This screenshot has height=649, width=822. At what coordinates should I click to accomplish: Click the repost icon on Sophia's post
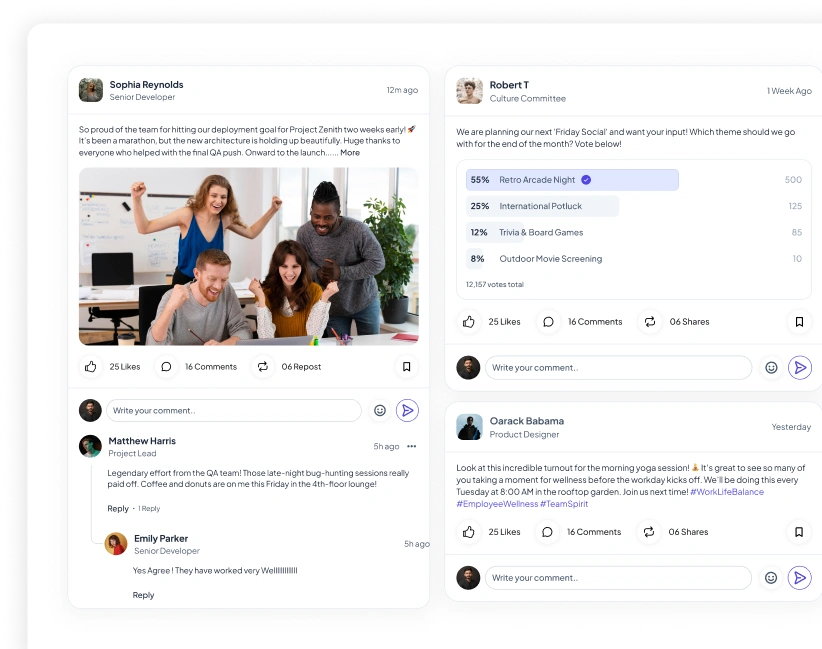263,366
